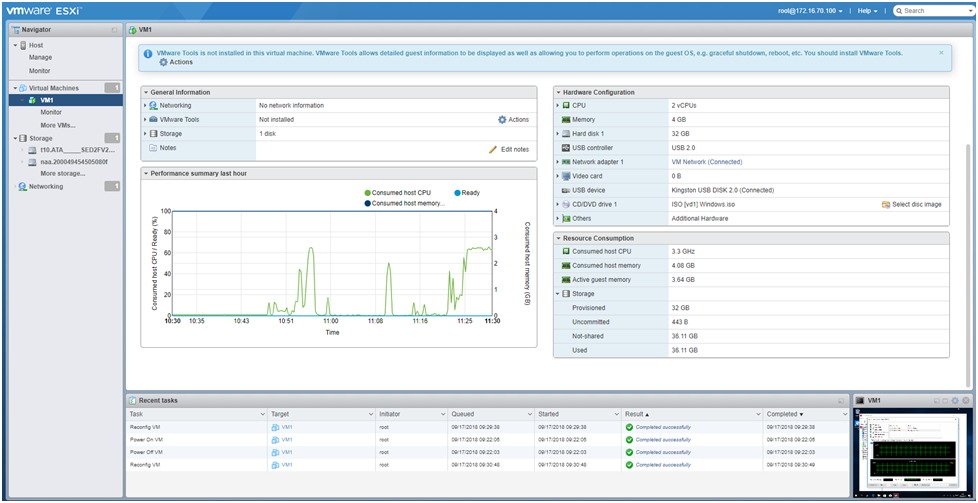Click the CPU icon in Hardware Configuration
This screenshot has height=503, width=978.
566,105
